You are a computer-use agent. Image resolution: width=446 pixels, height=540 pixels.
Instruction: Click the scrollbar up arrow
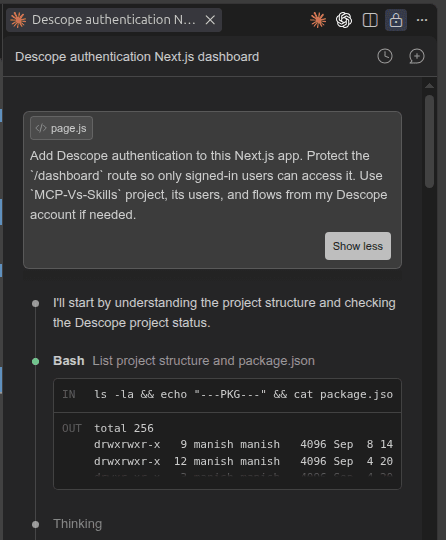point(429,86)
